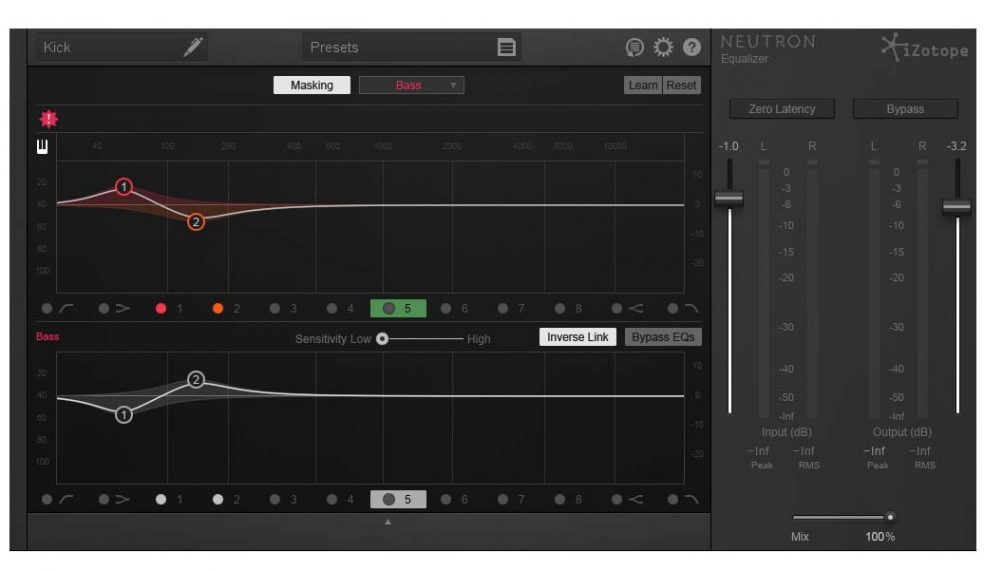Collapse the panel with the bottom arrow
This screenshot has height=572, width=984.
[388, 522]
